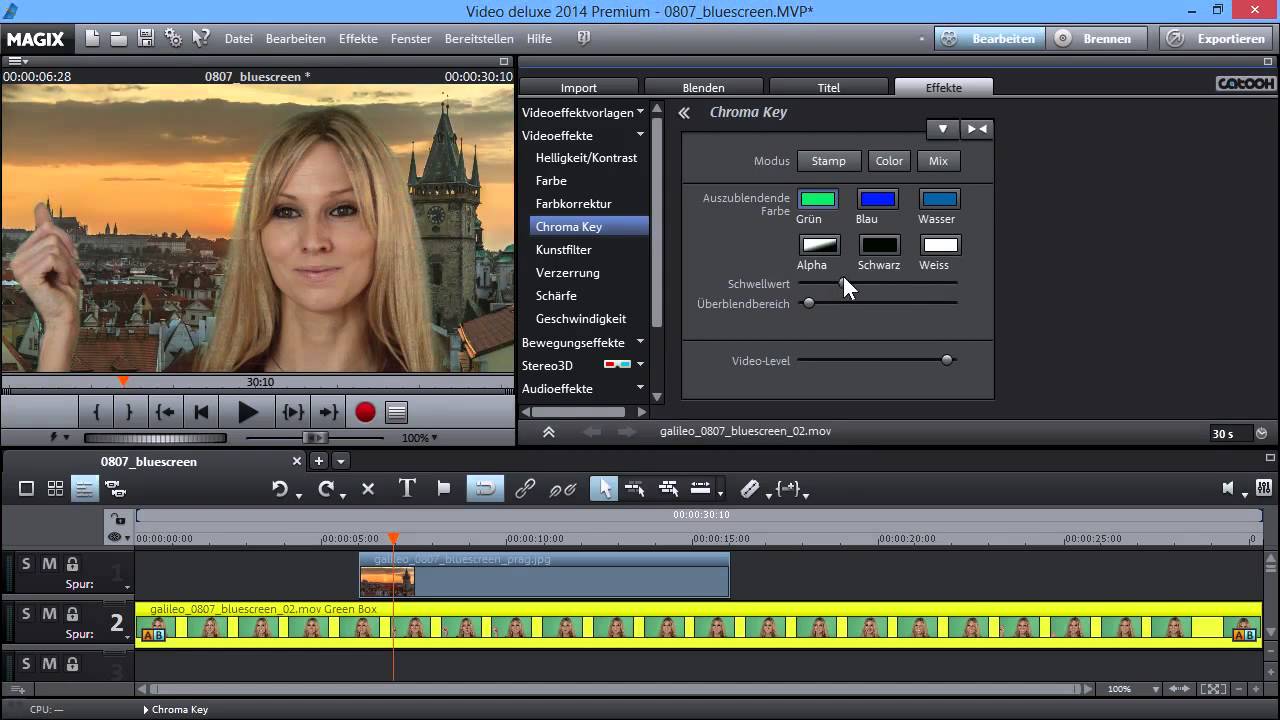Open zoom level 100% dropdown in timeline
The image size is (1280, 720).
point(1156,689)
